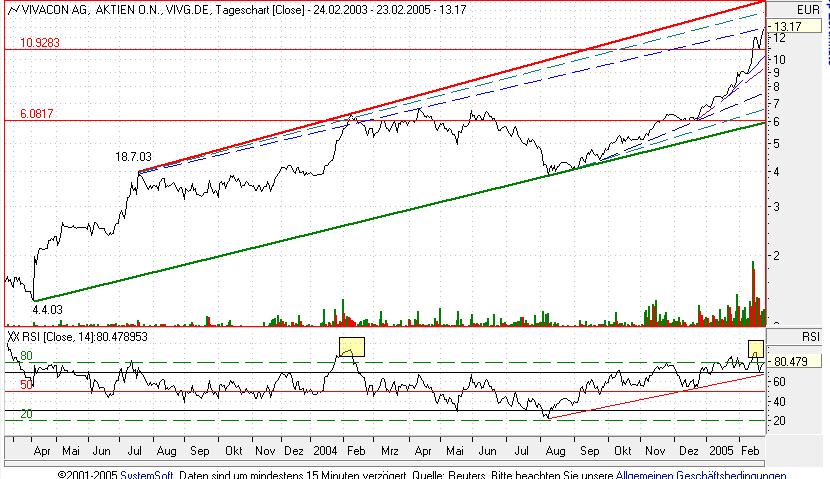
Task: Click the 3 price axis label
Action: [776, 207]
